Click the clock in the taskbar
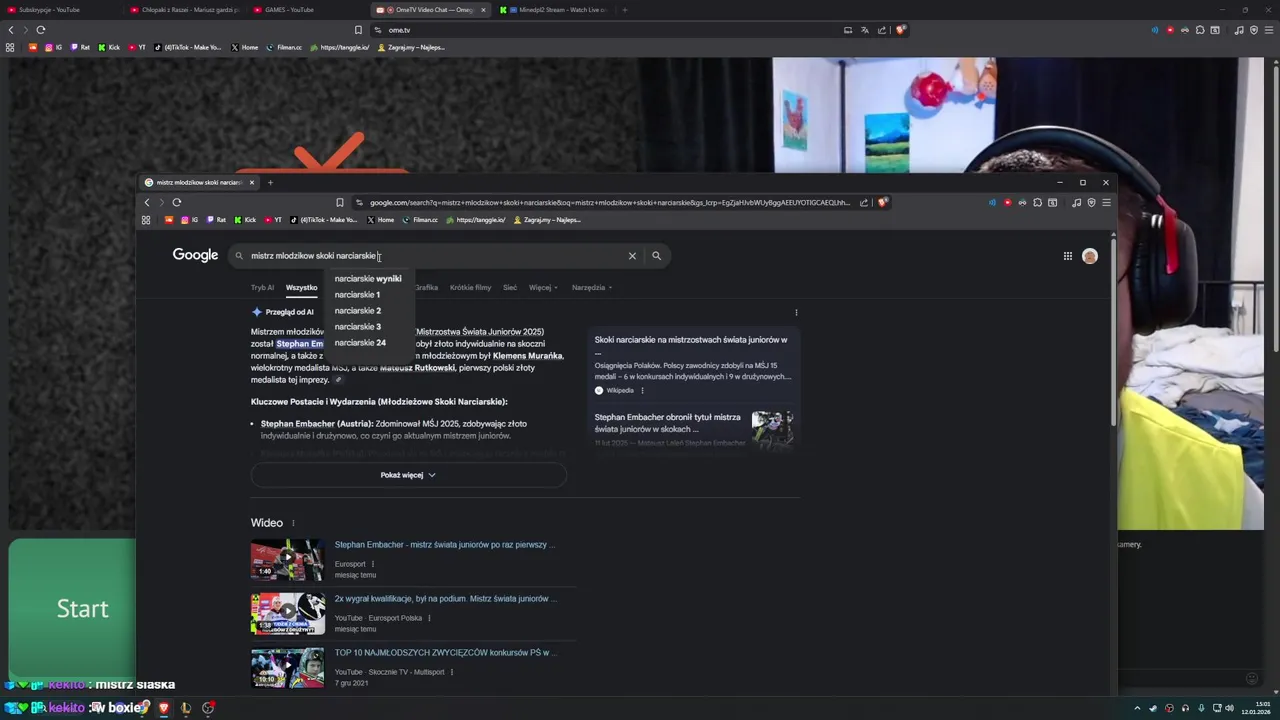Screen dimensions: 1280x720 point(1255,708)
